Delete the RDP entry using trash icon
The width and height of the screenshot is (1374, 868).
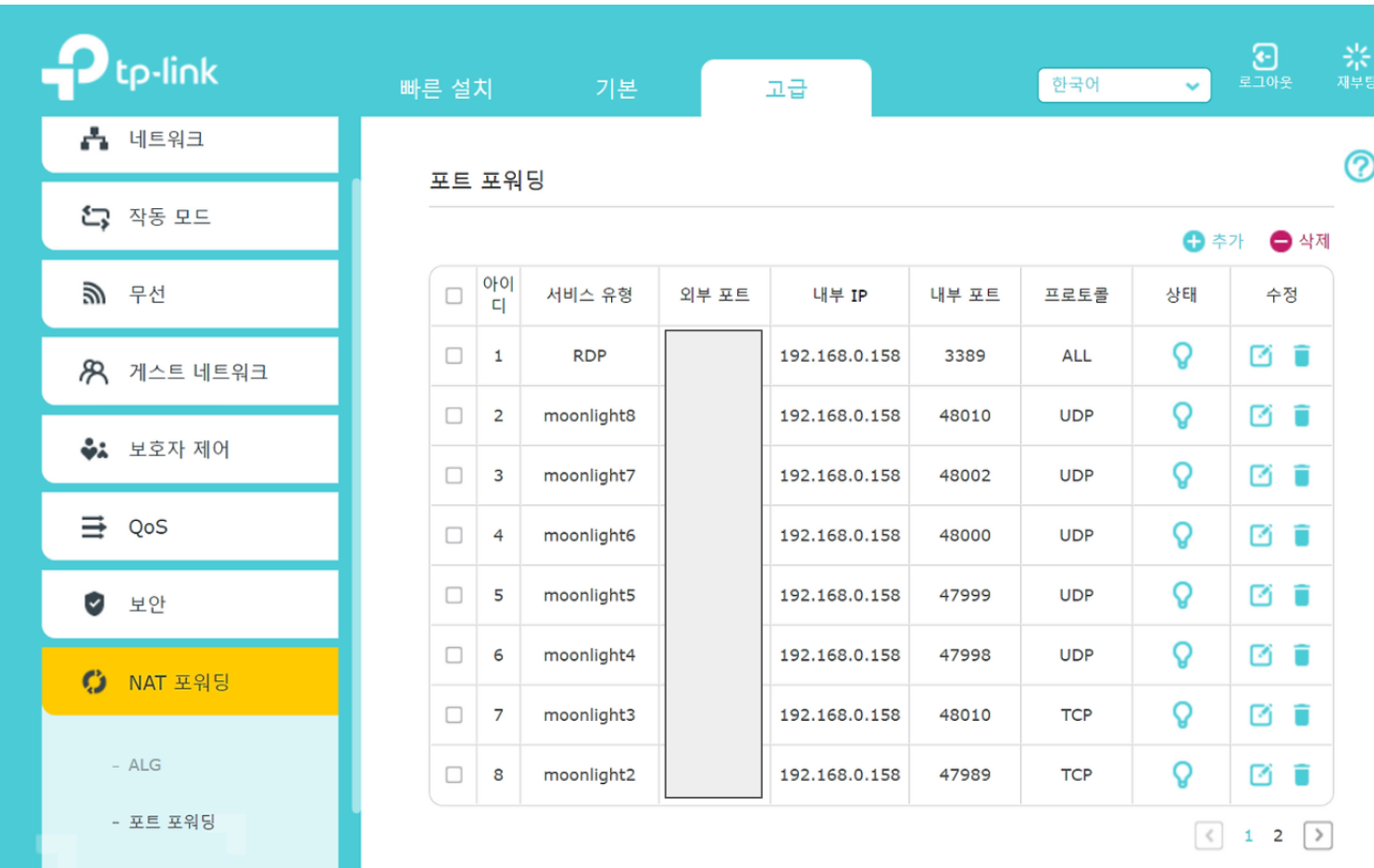[1301, 355]
